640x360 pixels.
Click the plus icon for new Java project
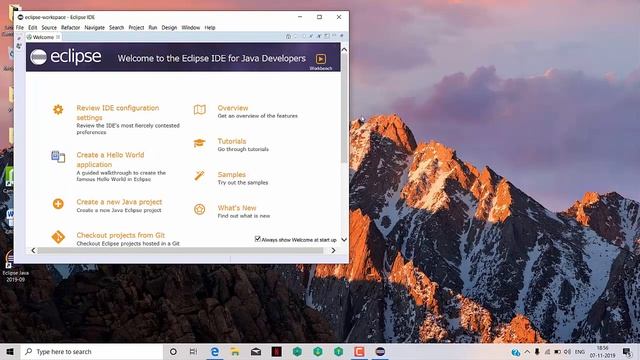click(58, 204)
